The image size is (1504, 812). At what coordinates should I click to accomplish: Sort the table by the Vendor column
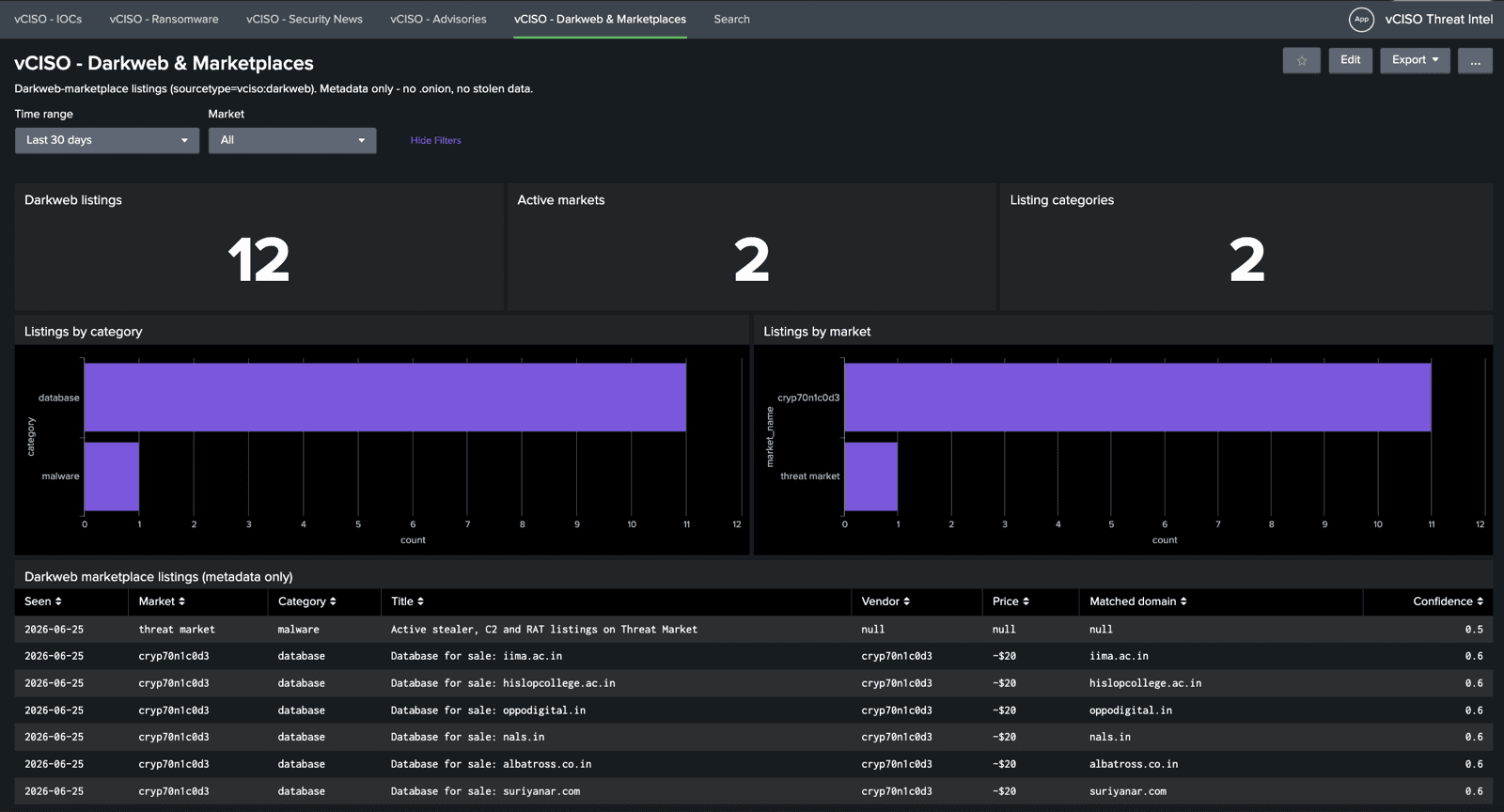coord(885,601)
